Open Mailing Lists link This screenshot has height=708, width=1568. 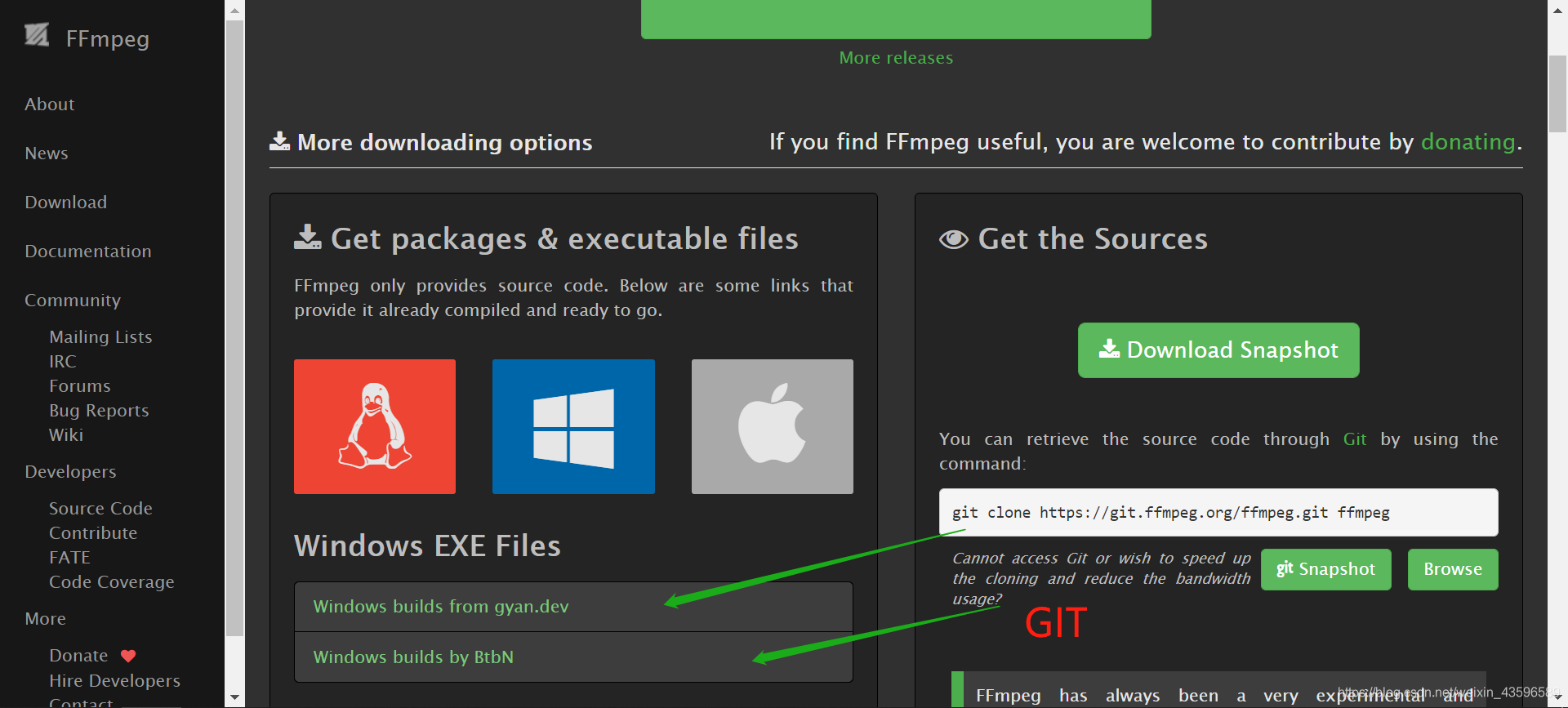(100, 337)
